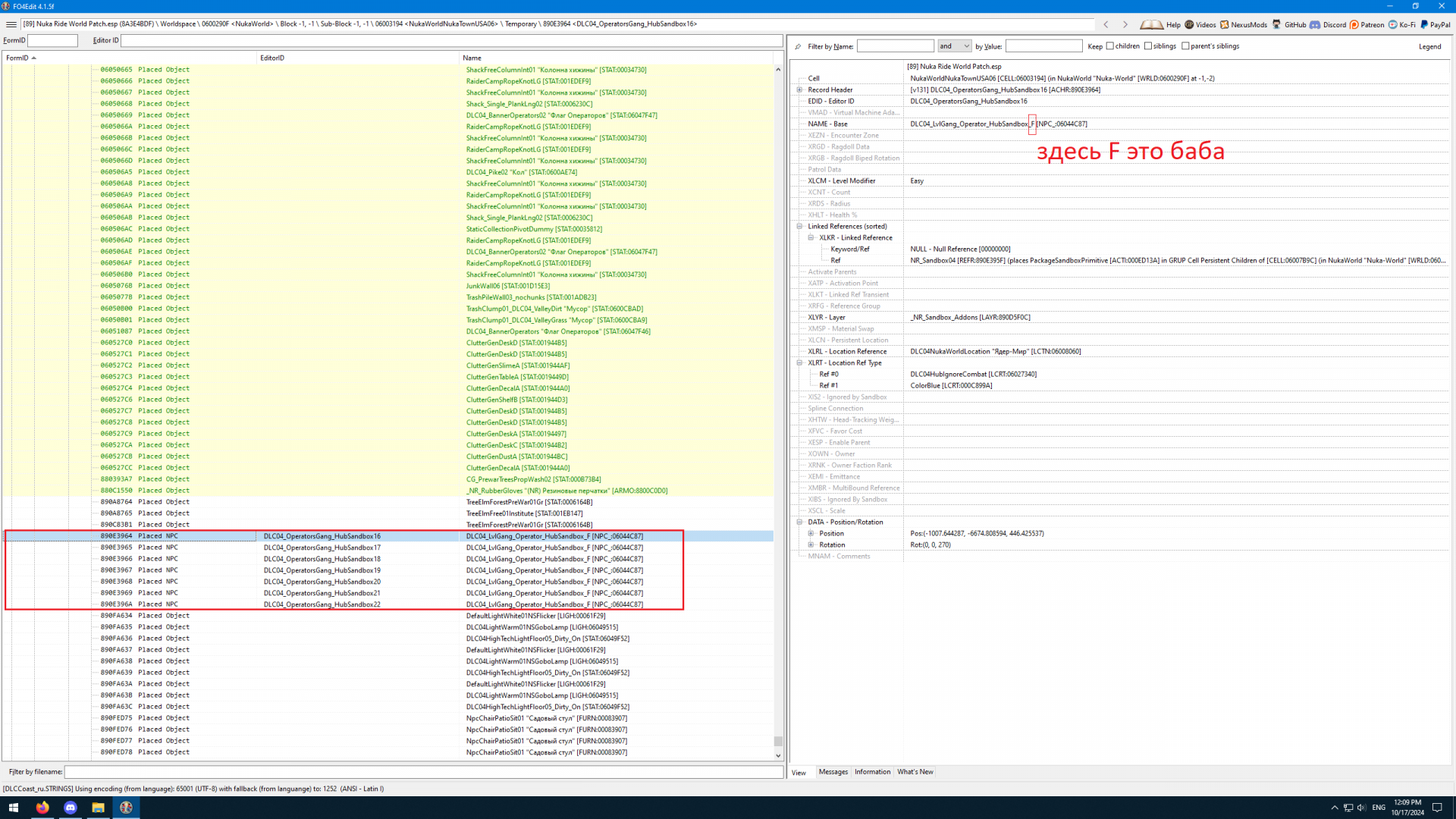Click the Legend button
1456x819 pixels.
pyautogui.click(x=1429, y=46)
